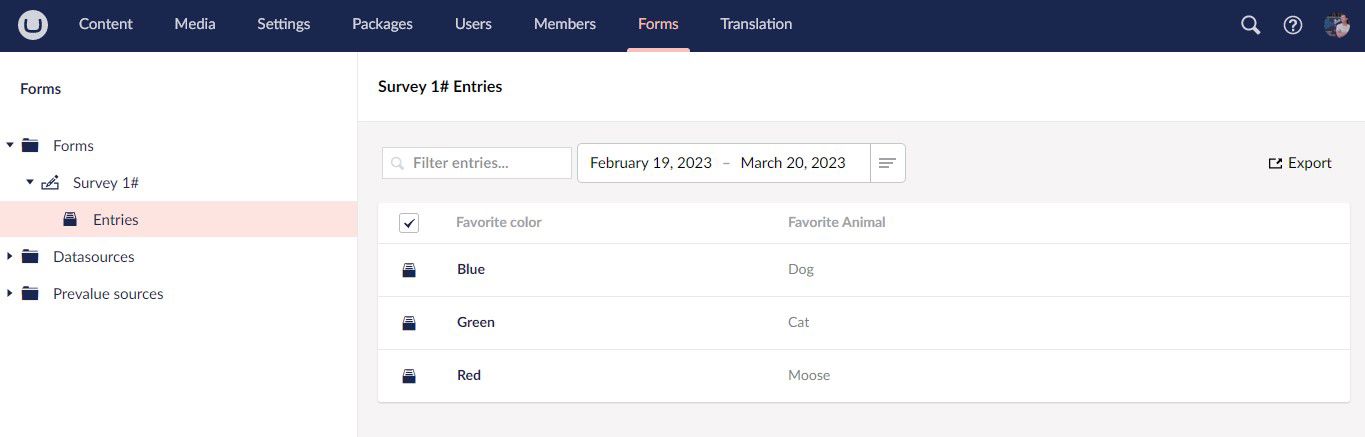
Task: Click the entry icon beside Green
Action: pos(409,323)
